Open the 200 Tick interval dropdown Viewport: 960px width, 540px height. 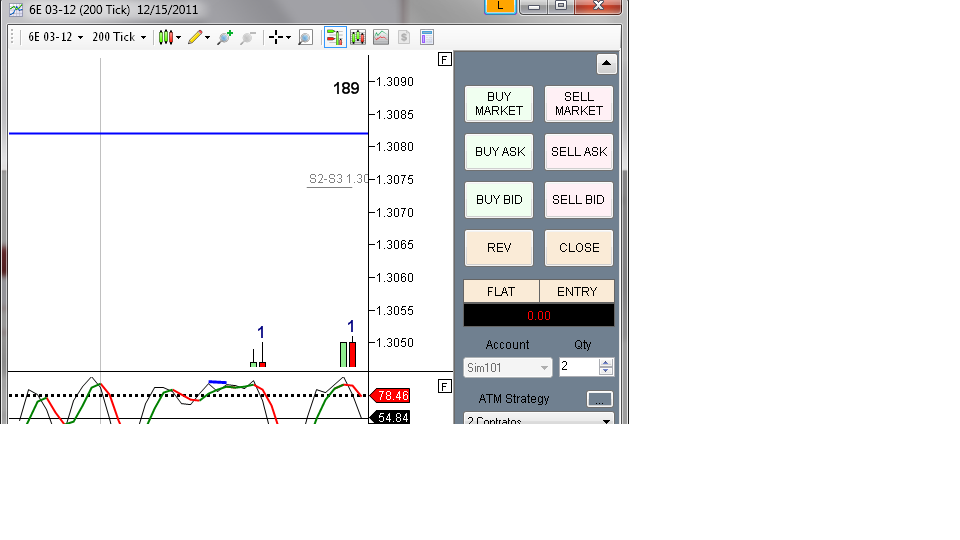(119, 37)
